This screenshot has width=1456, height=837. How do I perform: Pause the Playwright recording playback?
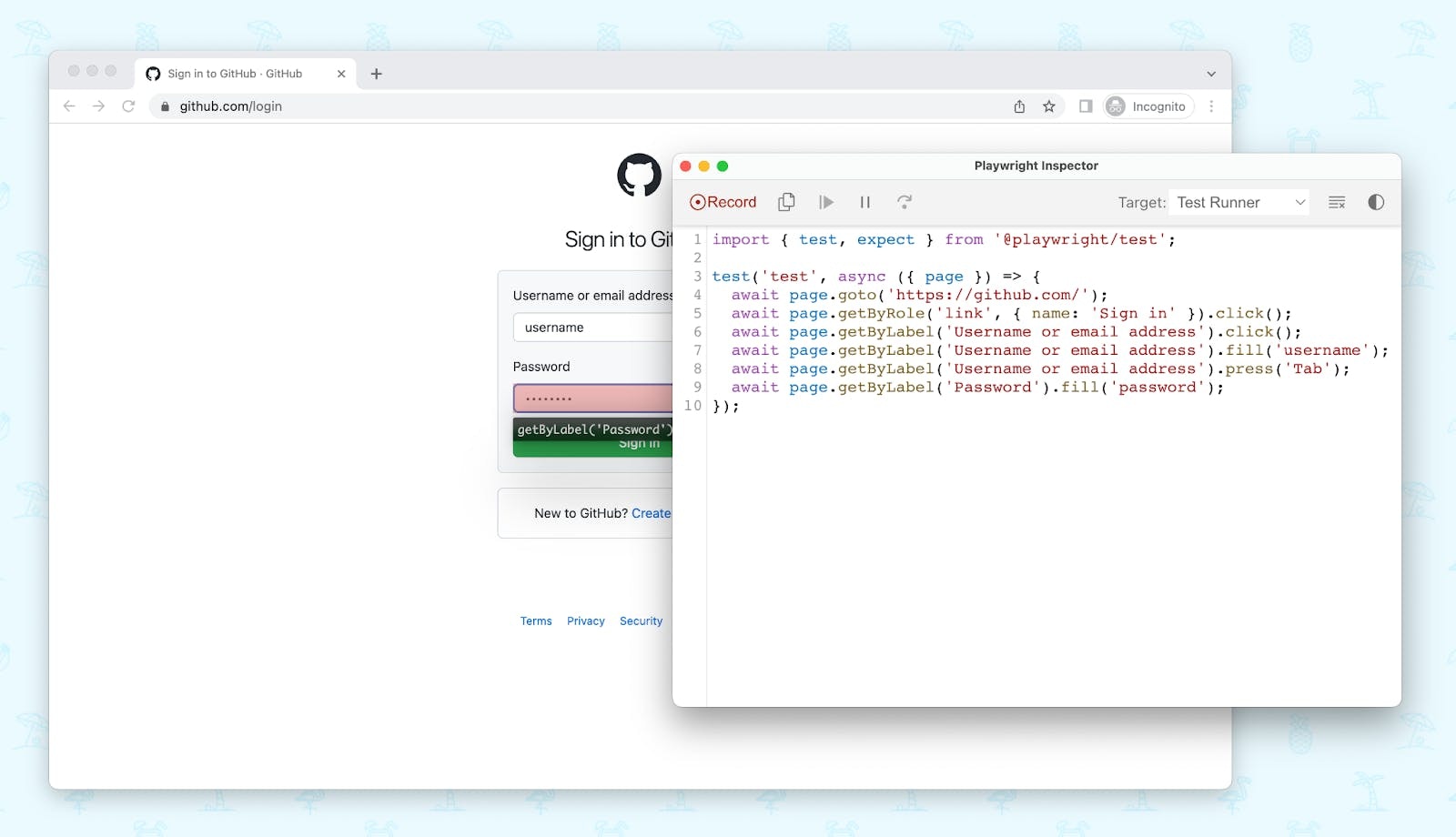tap(865, 202)
